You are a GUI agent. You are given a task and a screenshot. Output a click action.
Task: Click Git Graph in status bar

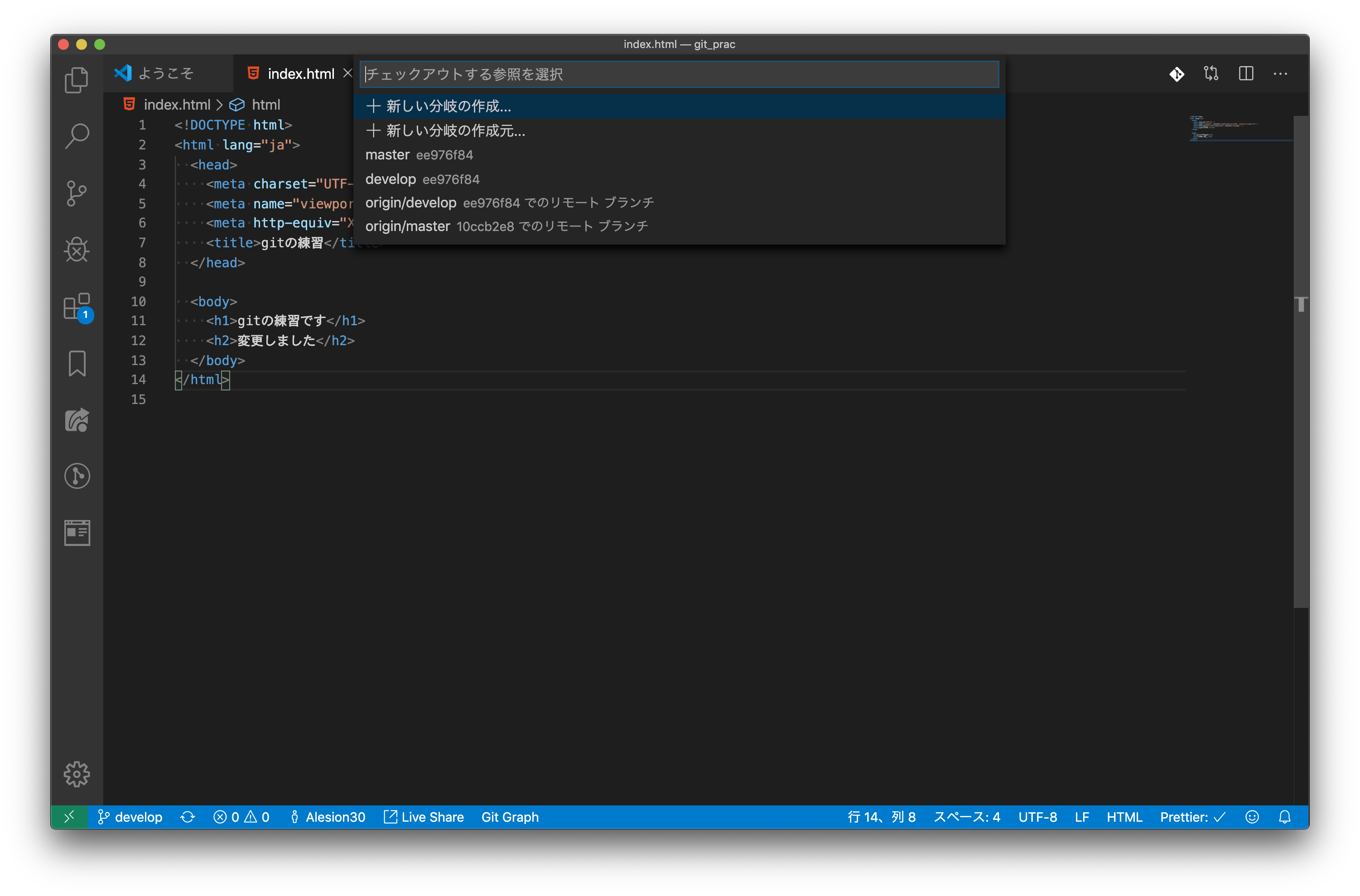[510, 817]
